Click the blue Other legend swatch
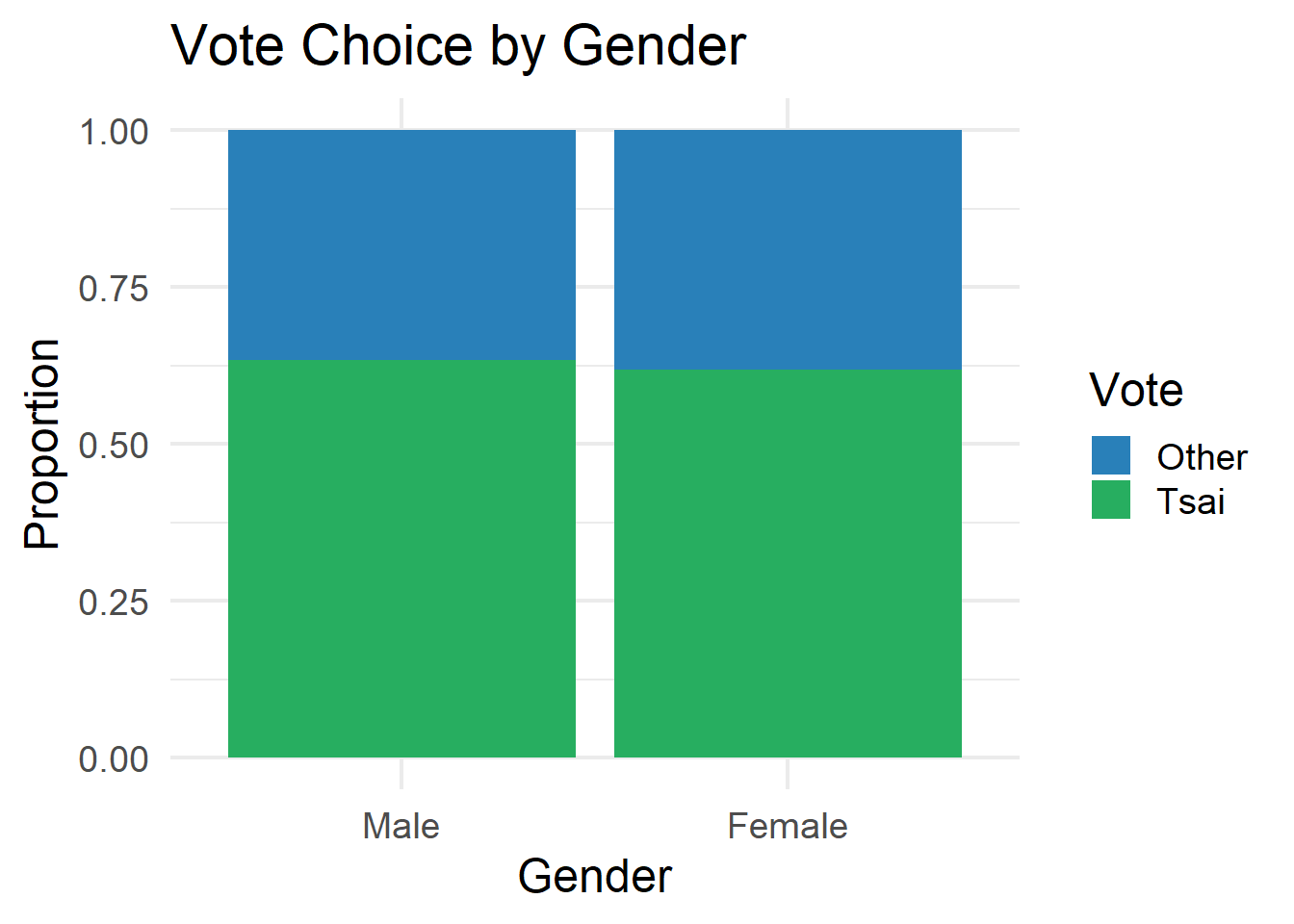 click(1110, 455)
